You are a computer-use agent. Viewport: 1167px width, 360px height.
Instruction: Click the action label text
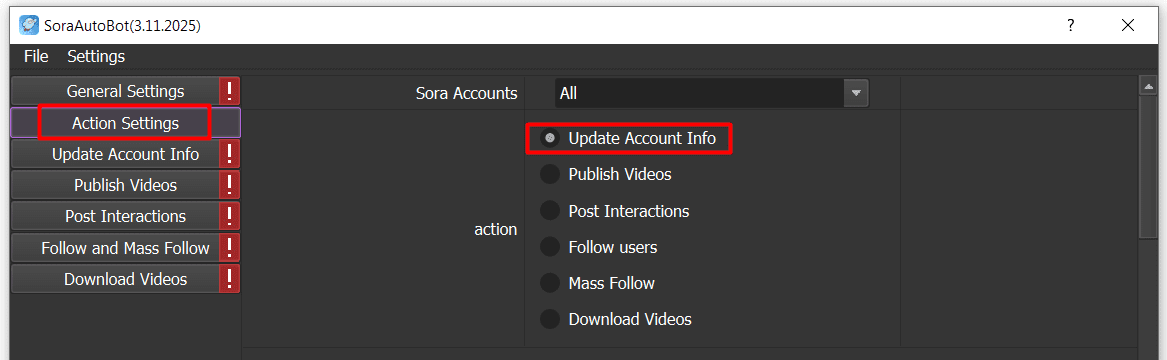click(496, 229)
